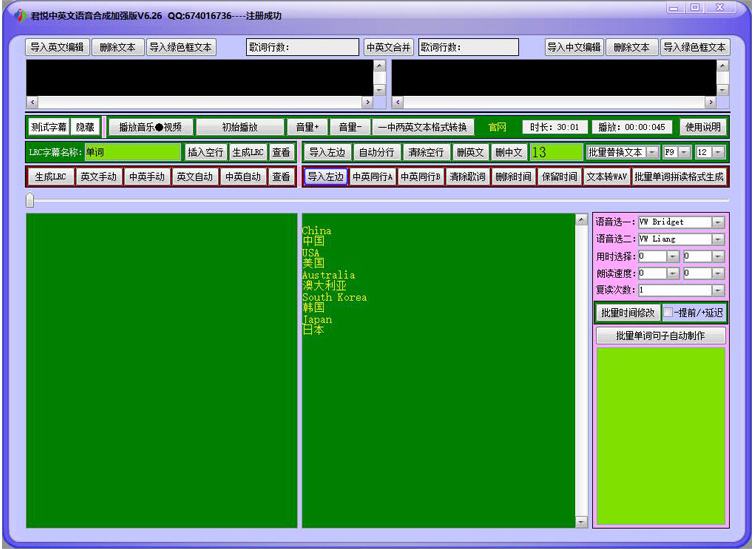Image resolution: width=753 pixels, height=549 pixels.
Task: Open the 语音选一 VW Bridget dropdown
Action: coord(717,222)
